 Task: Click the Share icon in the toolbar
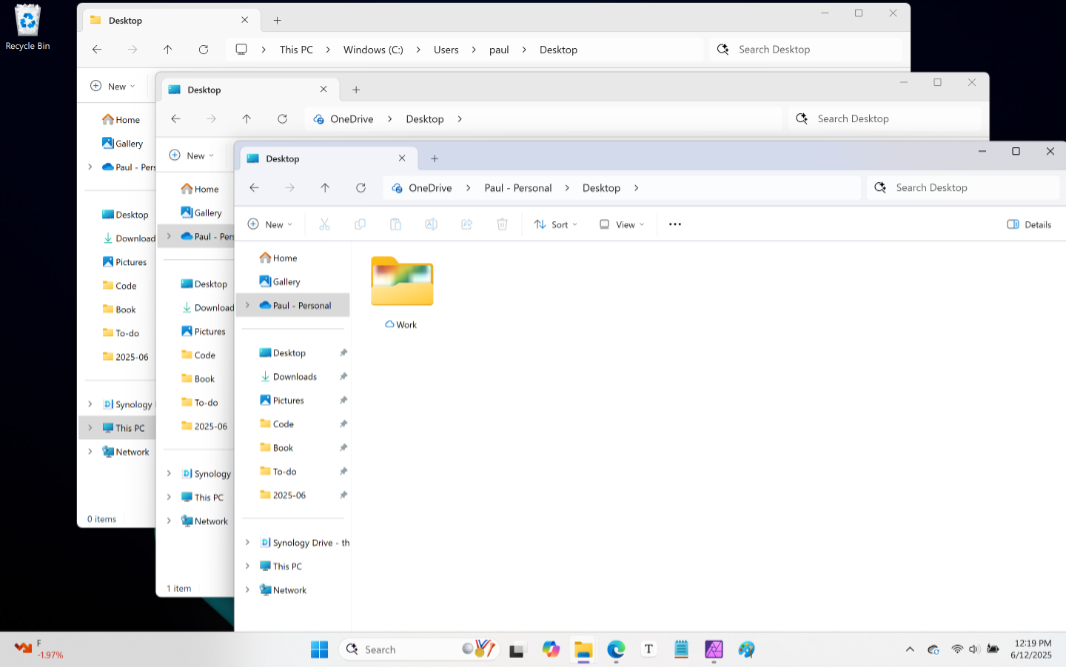pyautogui.click(x=466, y=224)
